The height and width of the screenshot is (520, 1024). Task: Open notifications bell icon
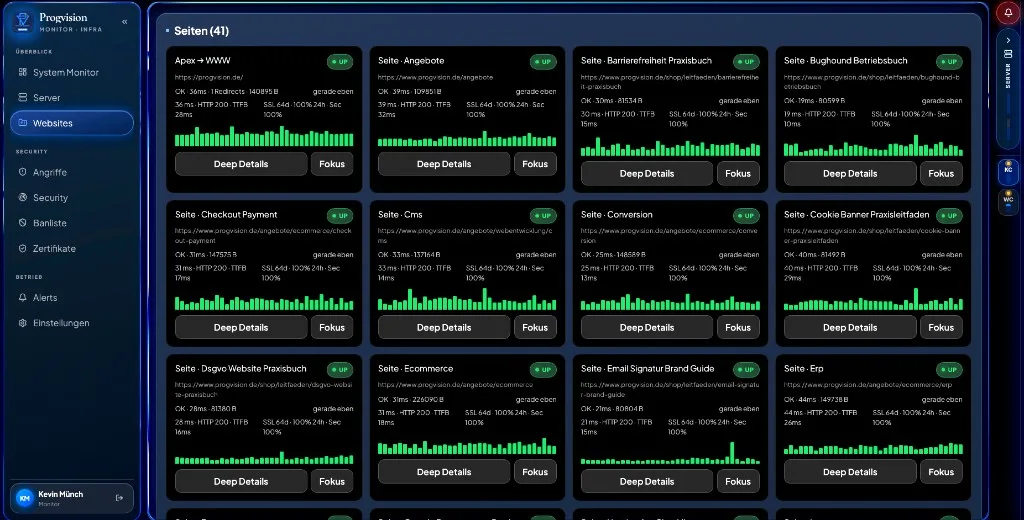1008,13
